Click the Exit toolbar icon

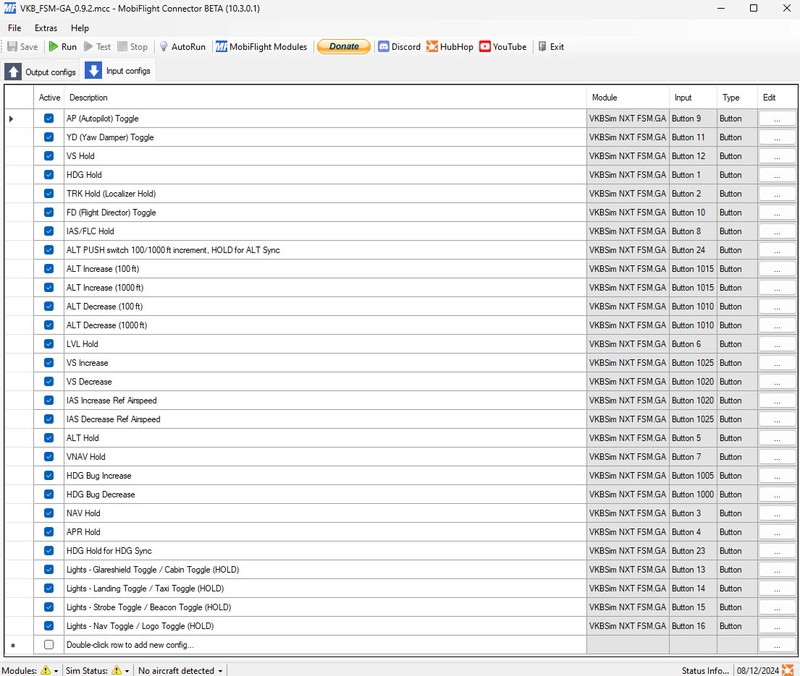(x=551, y=47)
